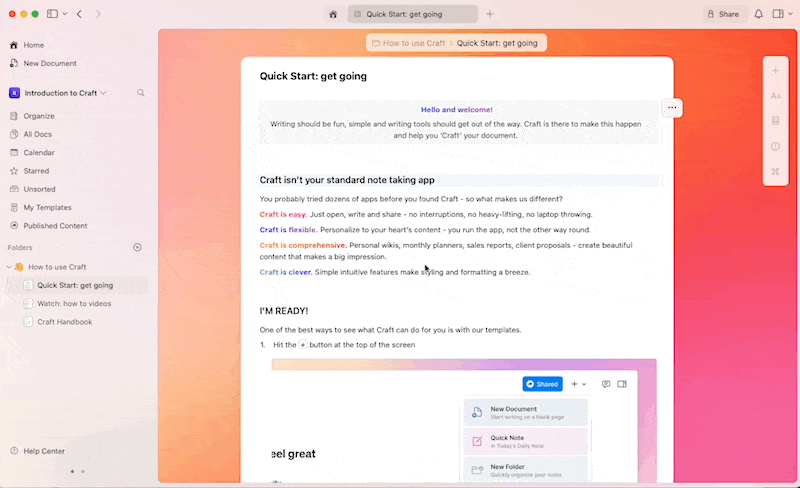Click the document title Quick Start: get going
Screen dimensions: 800x488
(313, 76)
